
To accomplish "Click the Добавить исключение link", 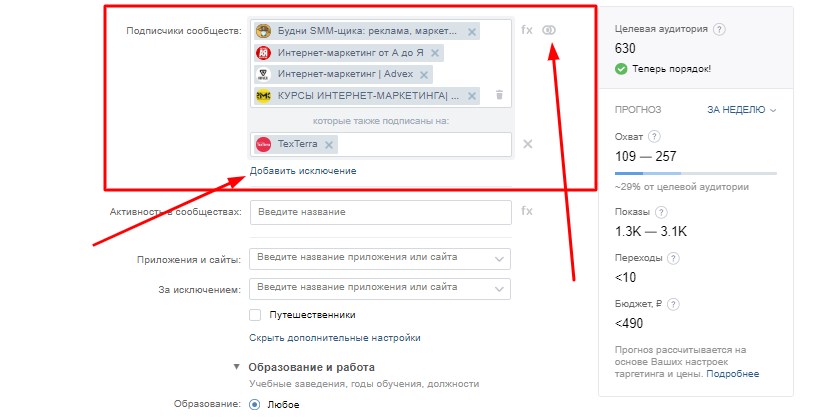I will coord(303,171).
